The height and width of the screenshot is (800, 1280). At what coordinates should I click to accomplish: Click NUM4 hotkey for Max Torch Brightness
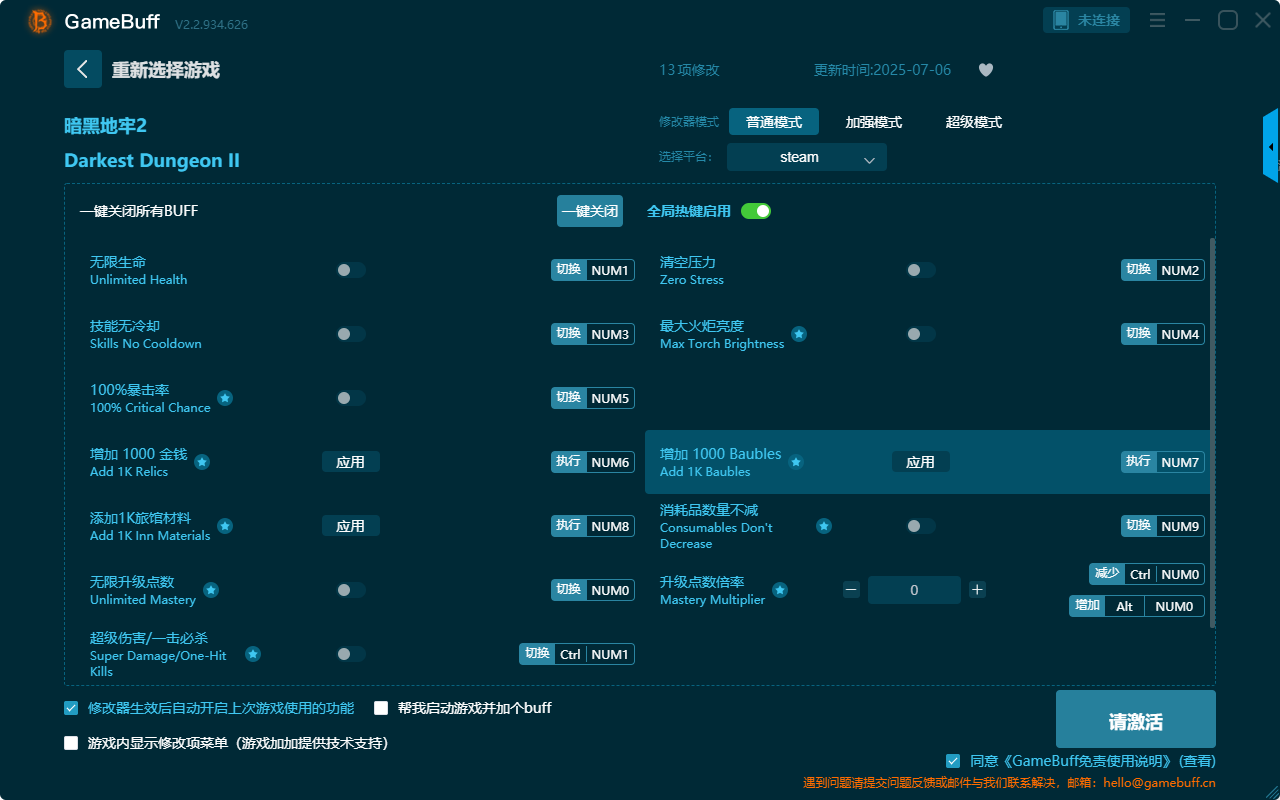(1163, 334)
